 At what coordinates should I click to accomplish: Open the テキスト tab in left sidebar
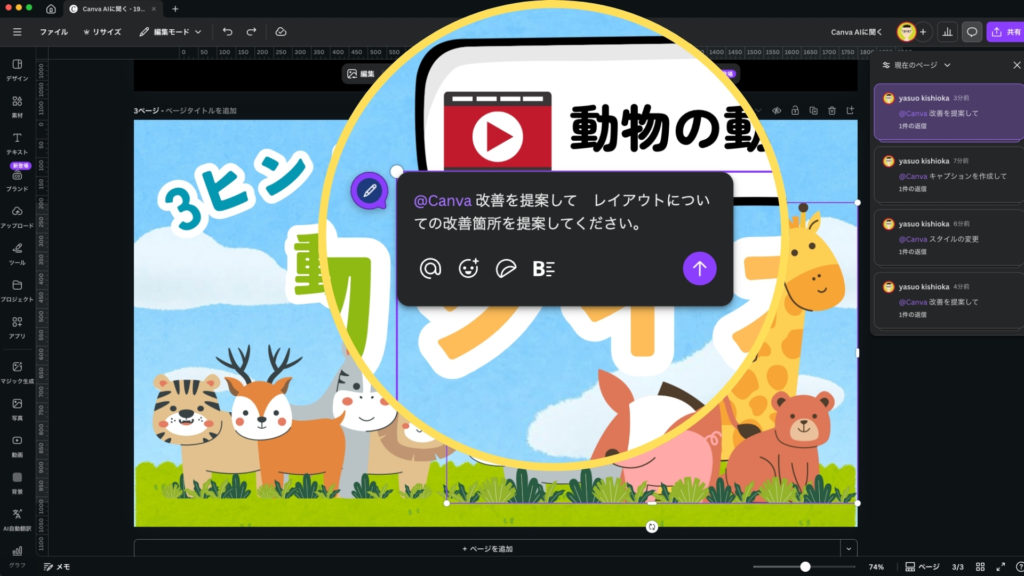click(17, 142)
